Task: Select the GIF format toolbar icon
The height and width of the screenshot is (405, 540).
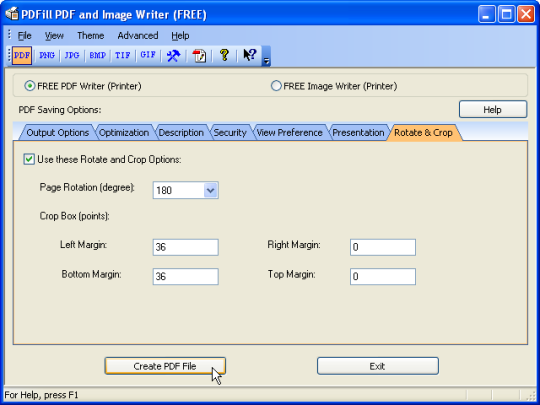Action: click(x=148, y=55)
